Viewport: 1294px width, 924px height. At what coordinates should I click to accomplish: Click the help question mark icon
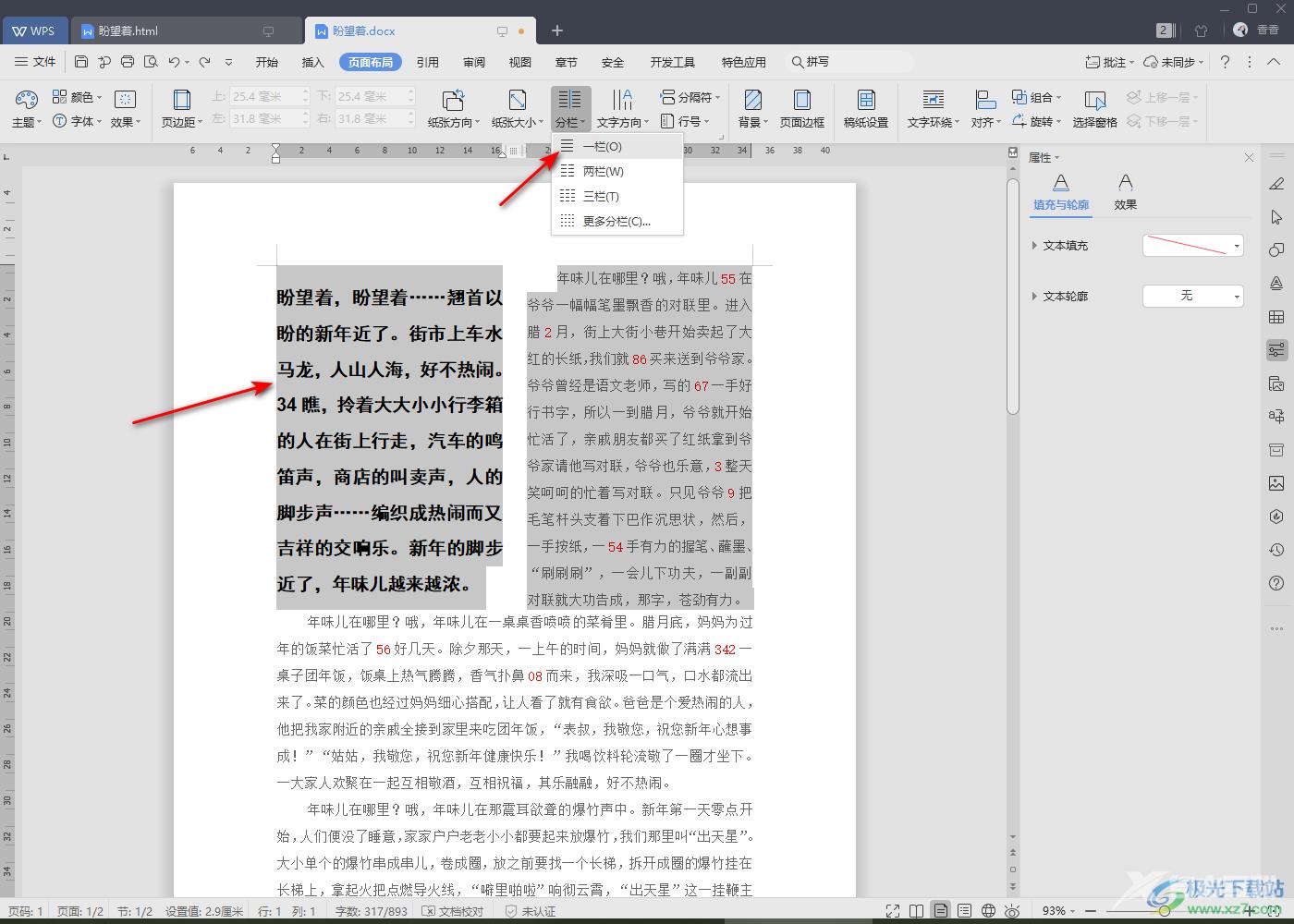coord(1225,62)
